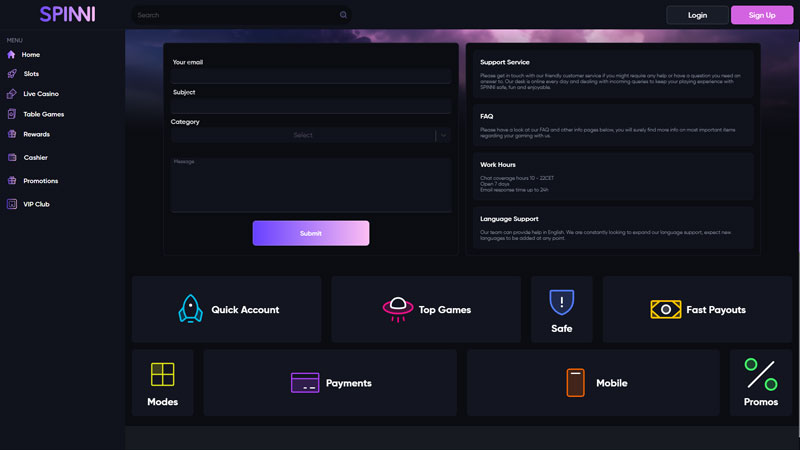Click the Modes grid icon
The width and height of the screenshot is (800, 450).
tap(163, 374)
